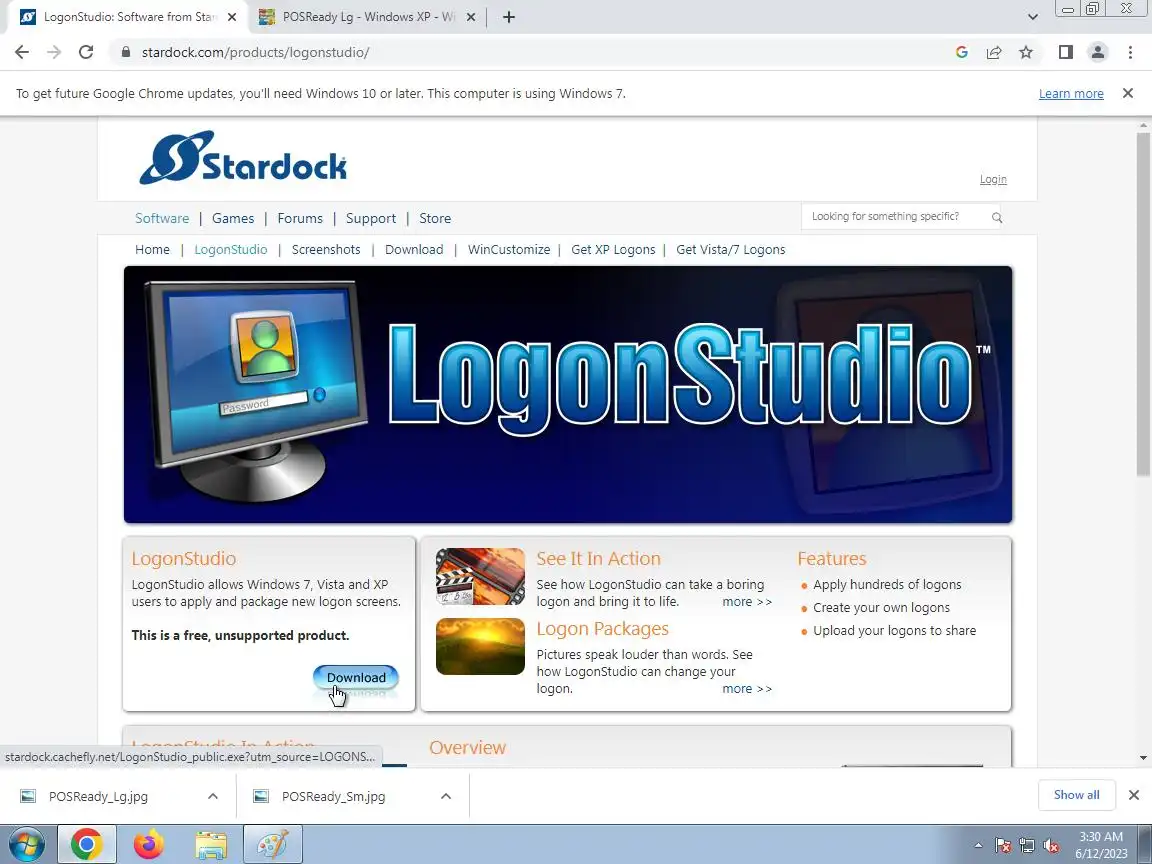Open the Support menu
Image resolution: width=1152 pixels, height=864 pixels.
(x=370, y=218)
